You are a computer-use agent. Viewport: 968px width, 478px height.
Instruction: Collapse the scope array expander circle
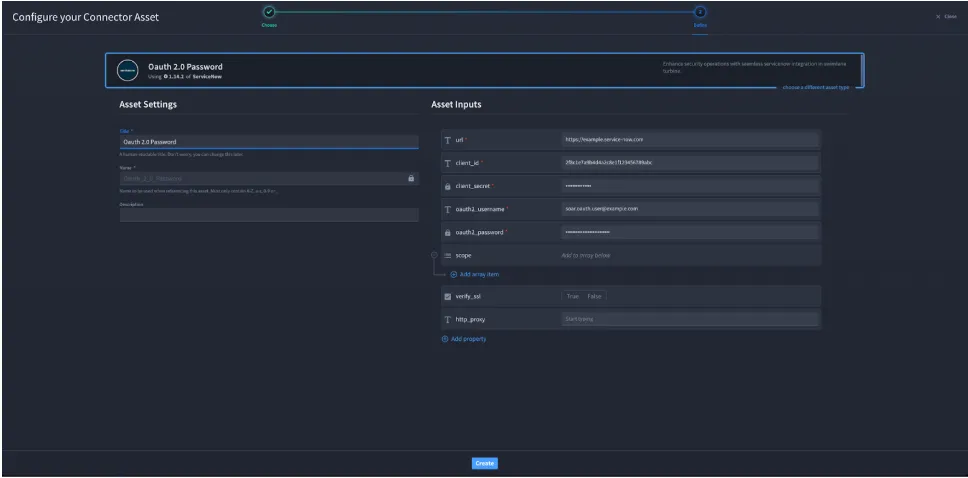click(x=434, y=255)
